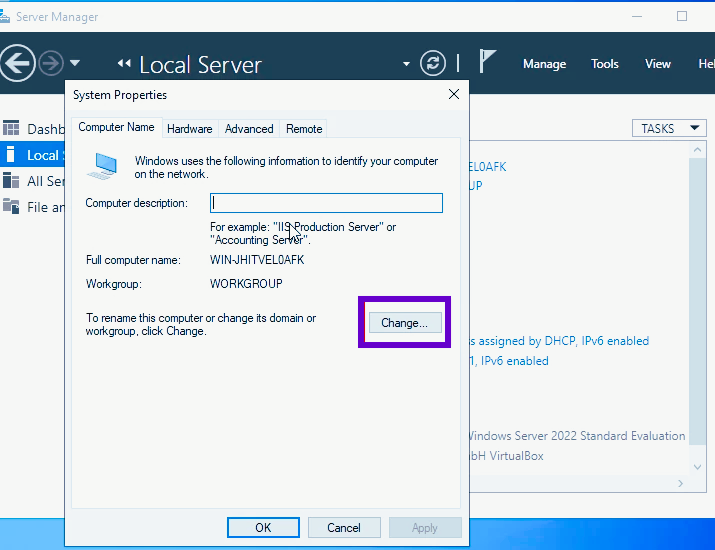
Task: Click the double-chevron before Local Server title
Action: [124, 63]
